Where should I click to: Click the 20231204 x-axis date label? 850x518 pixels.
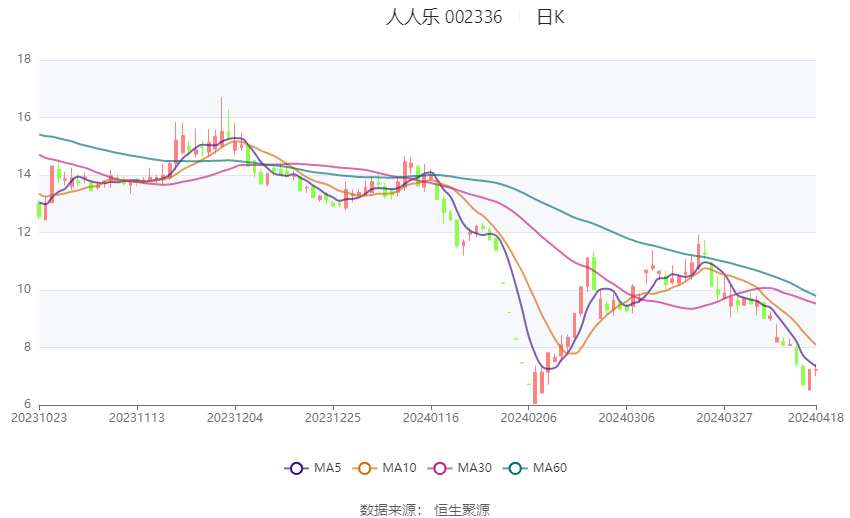(235, 418)
